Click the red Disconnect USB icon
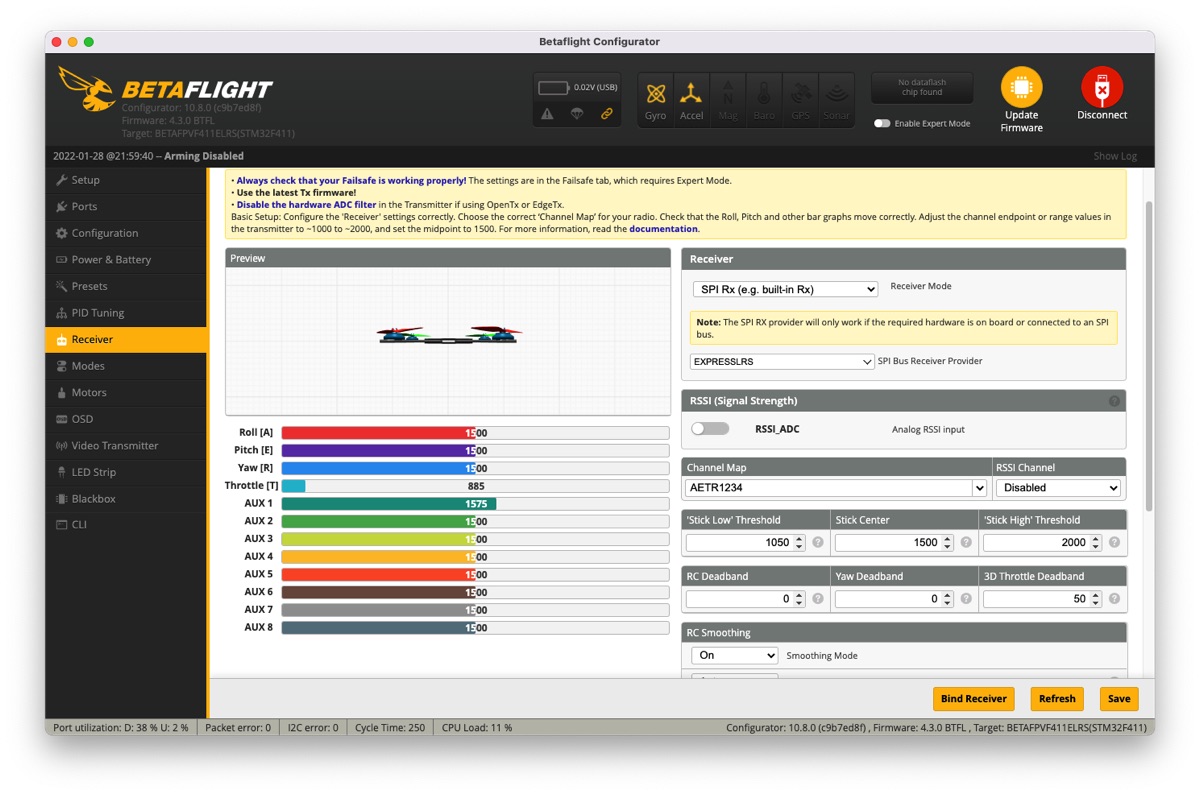 (1102, 87)
